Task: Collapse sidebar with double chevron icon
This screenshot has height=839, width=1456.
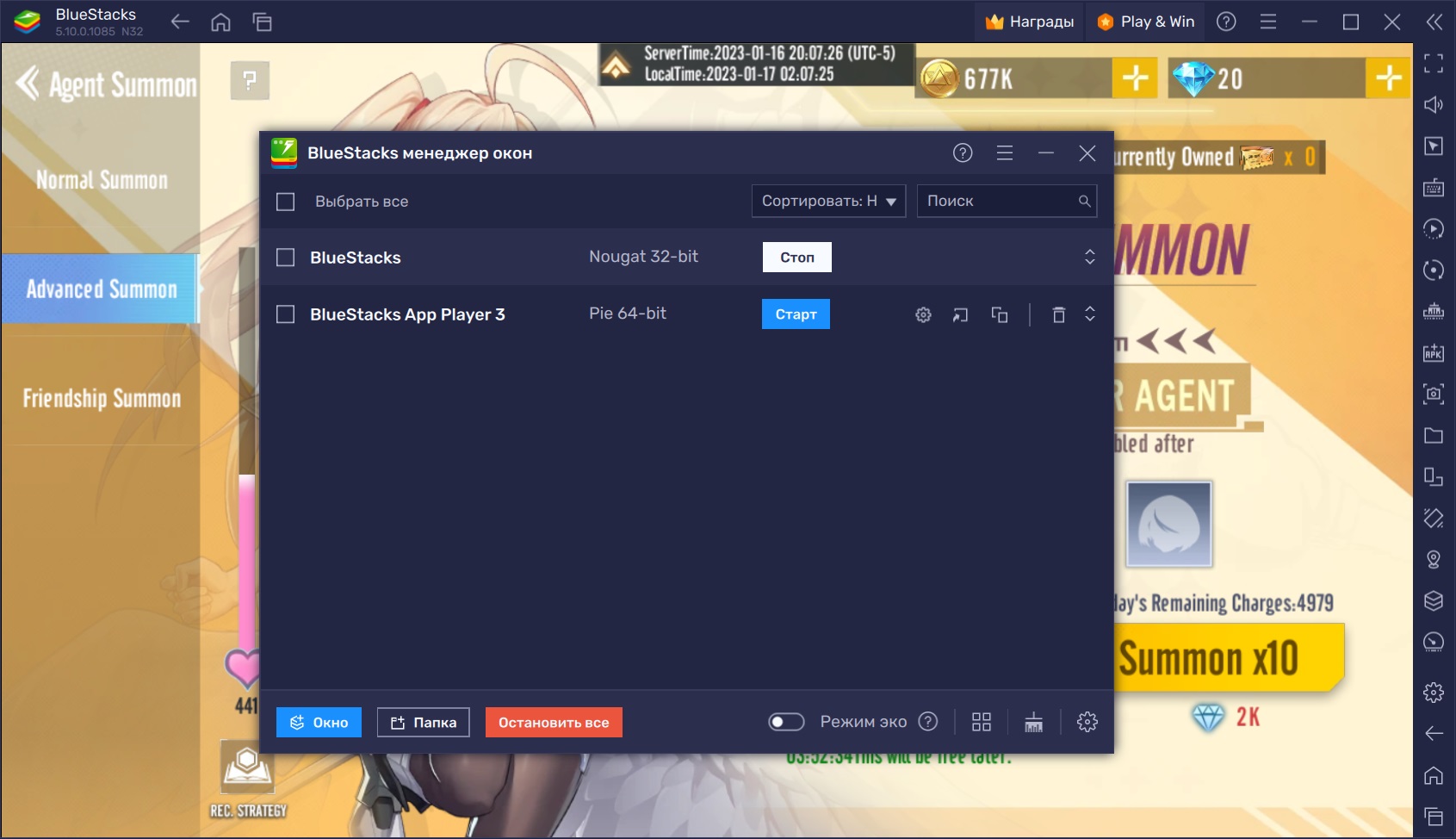Action: (x=1434, y=22)
